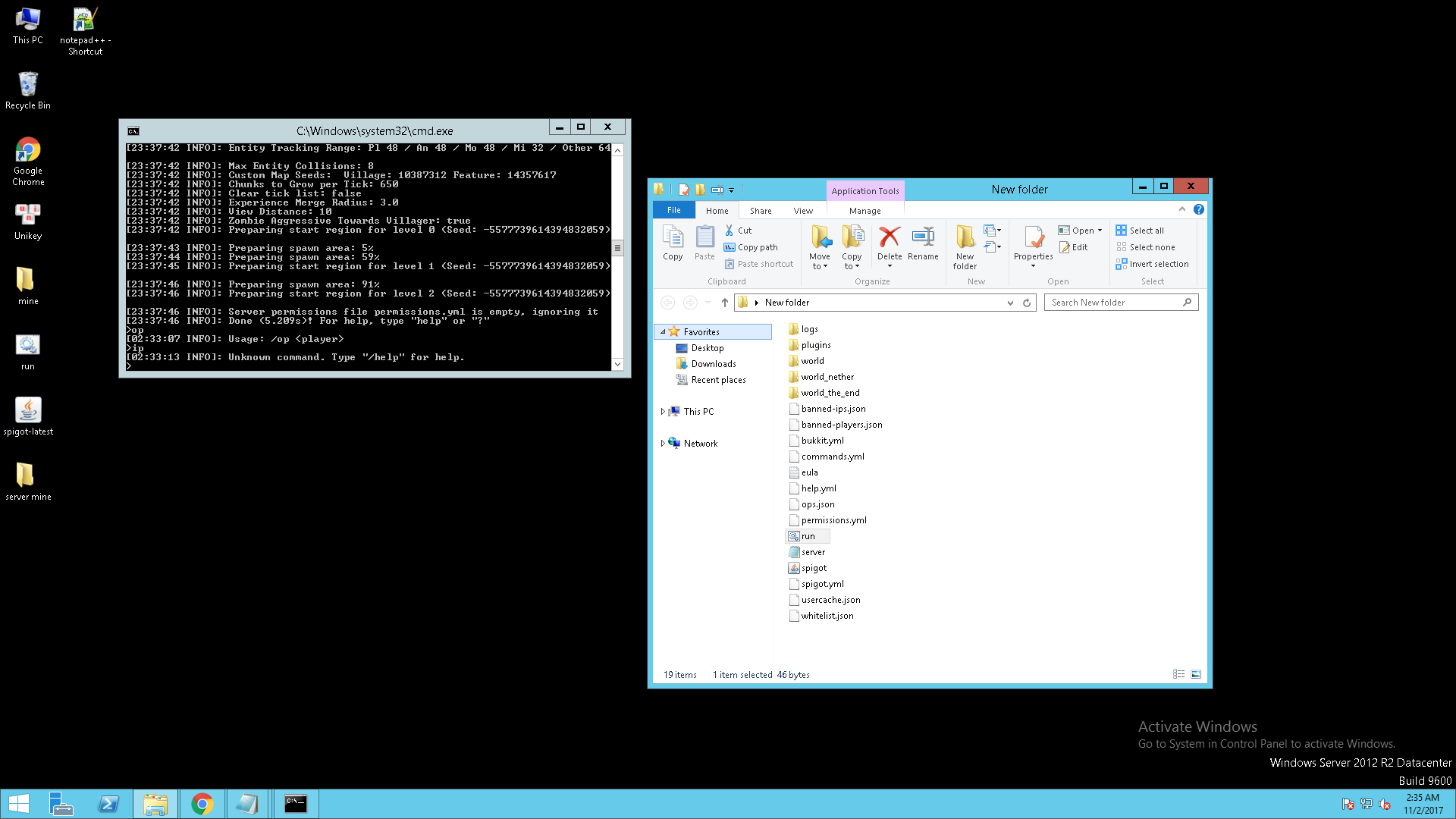Open the View ribbon tab
This screenshot has width=1456, height=819.
coord(803,211)
